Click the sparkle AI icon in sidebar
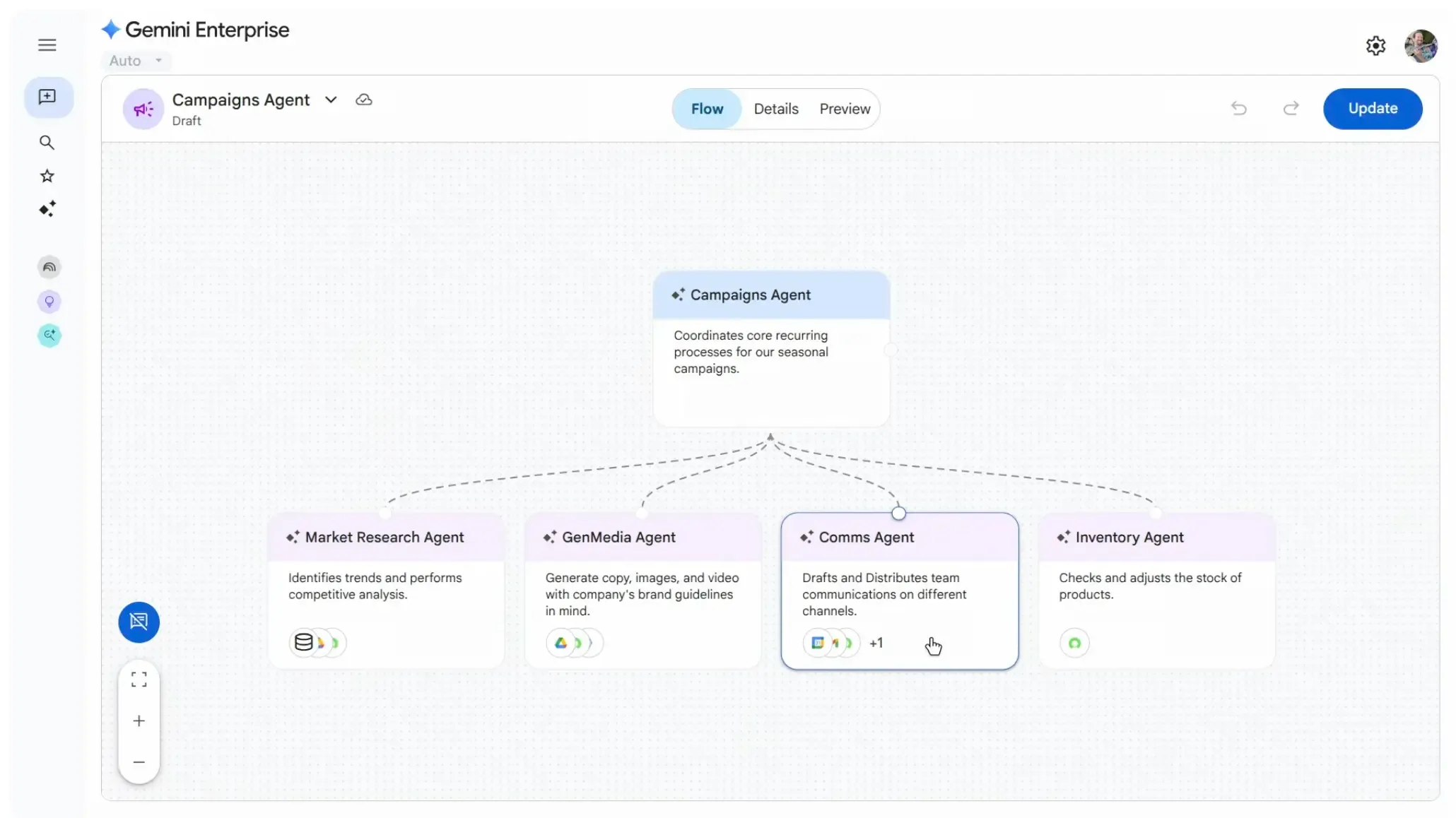The image size is (1456, 818). tap(48, 209)
